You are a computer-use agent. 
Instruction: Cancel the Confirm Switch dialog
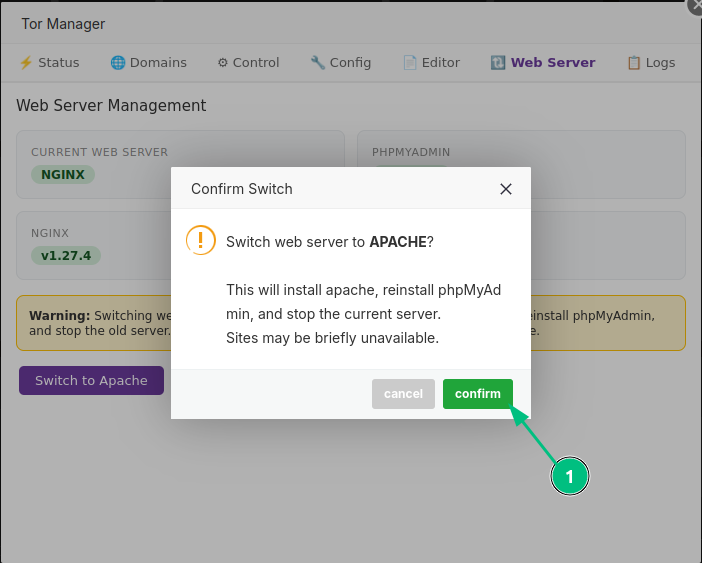click(x=403, y=394)
